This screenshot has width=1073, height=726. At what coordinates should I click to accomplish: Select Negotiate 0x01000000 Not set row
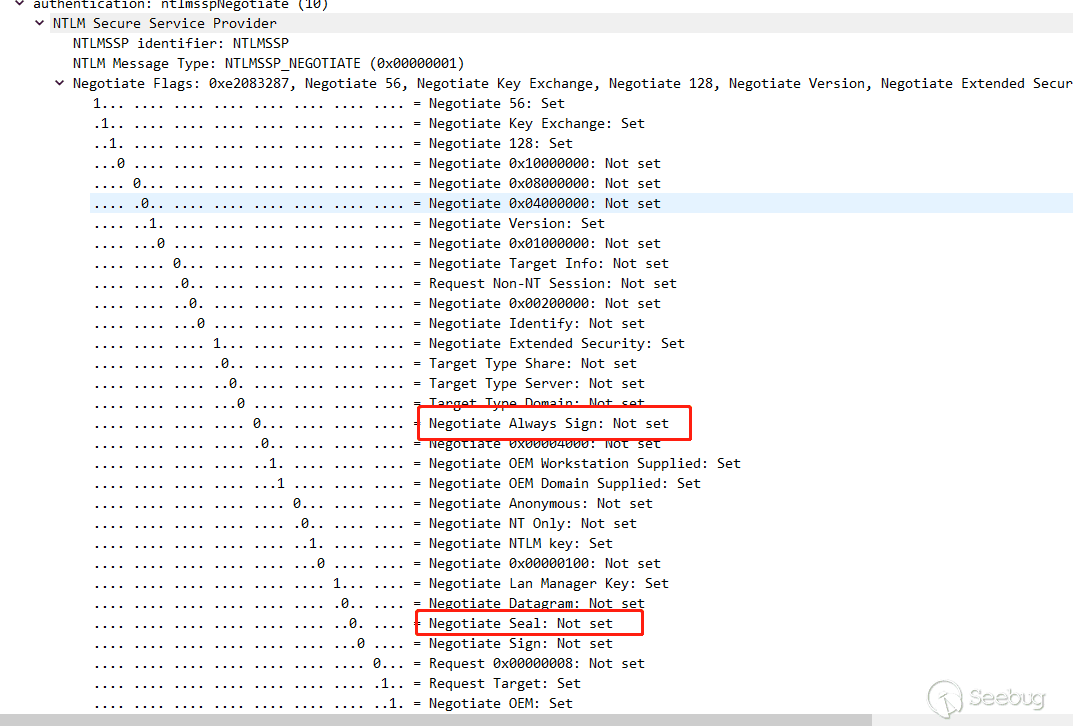tap(377, 243)
